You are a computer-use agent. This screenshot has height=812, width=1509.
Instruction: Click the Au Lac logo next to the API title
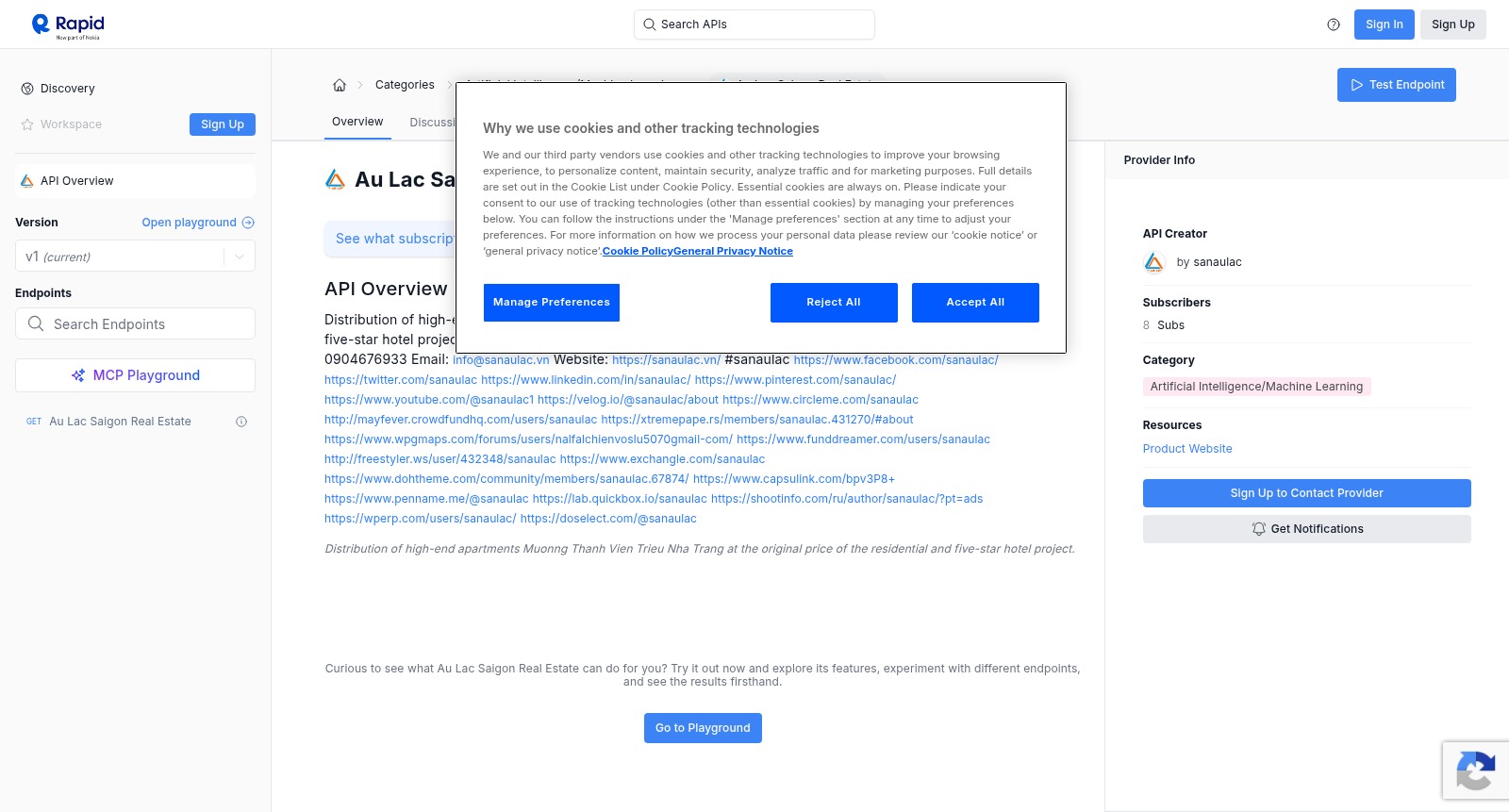(x=335, y=179)
